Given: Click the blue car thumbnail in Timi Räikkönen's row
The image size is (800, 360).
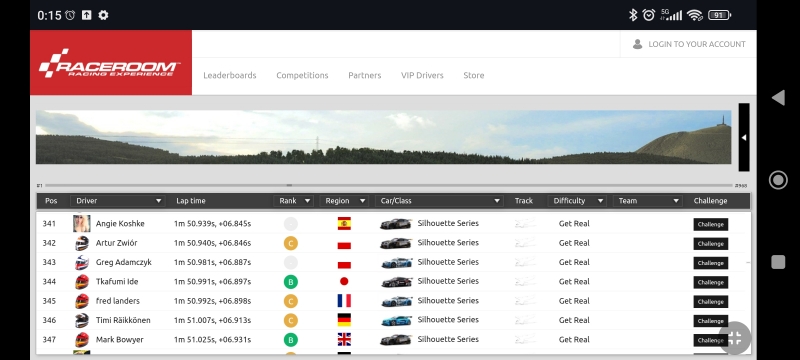Looking at the screenshot, I should [x=396, y=321].
